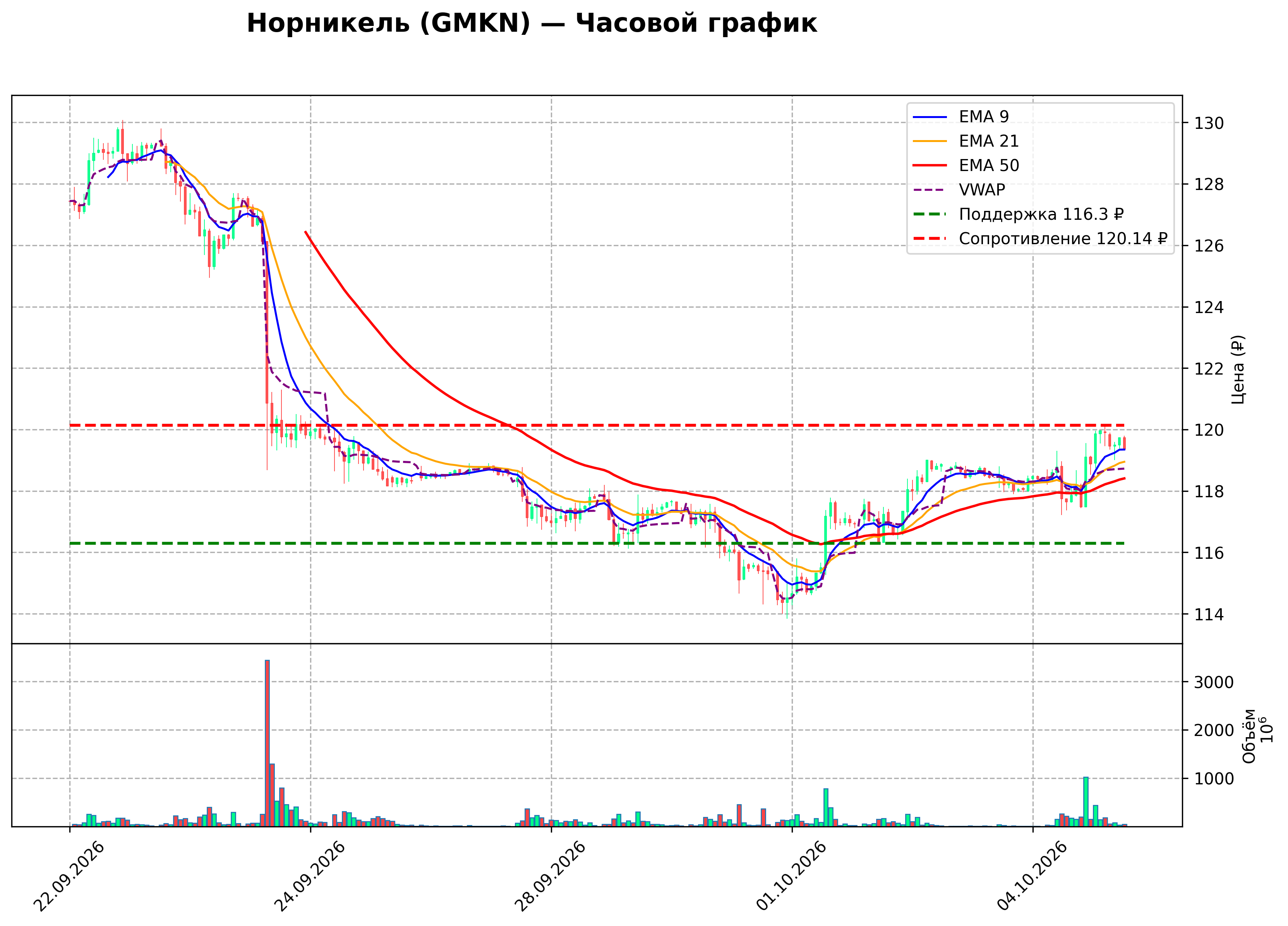Click the 3000 volume axis tick label
The width and height of the screenshot is (1288, 926).
(1214, 682)
